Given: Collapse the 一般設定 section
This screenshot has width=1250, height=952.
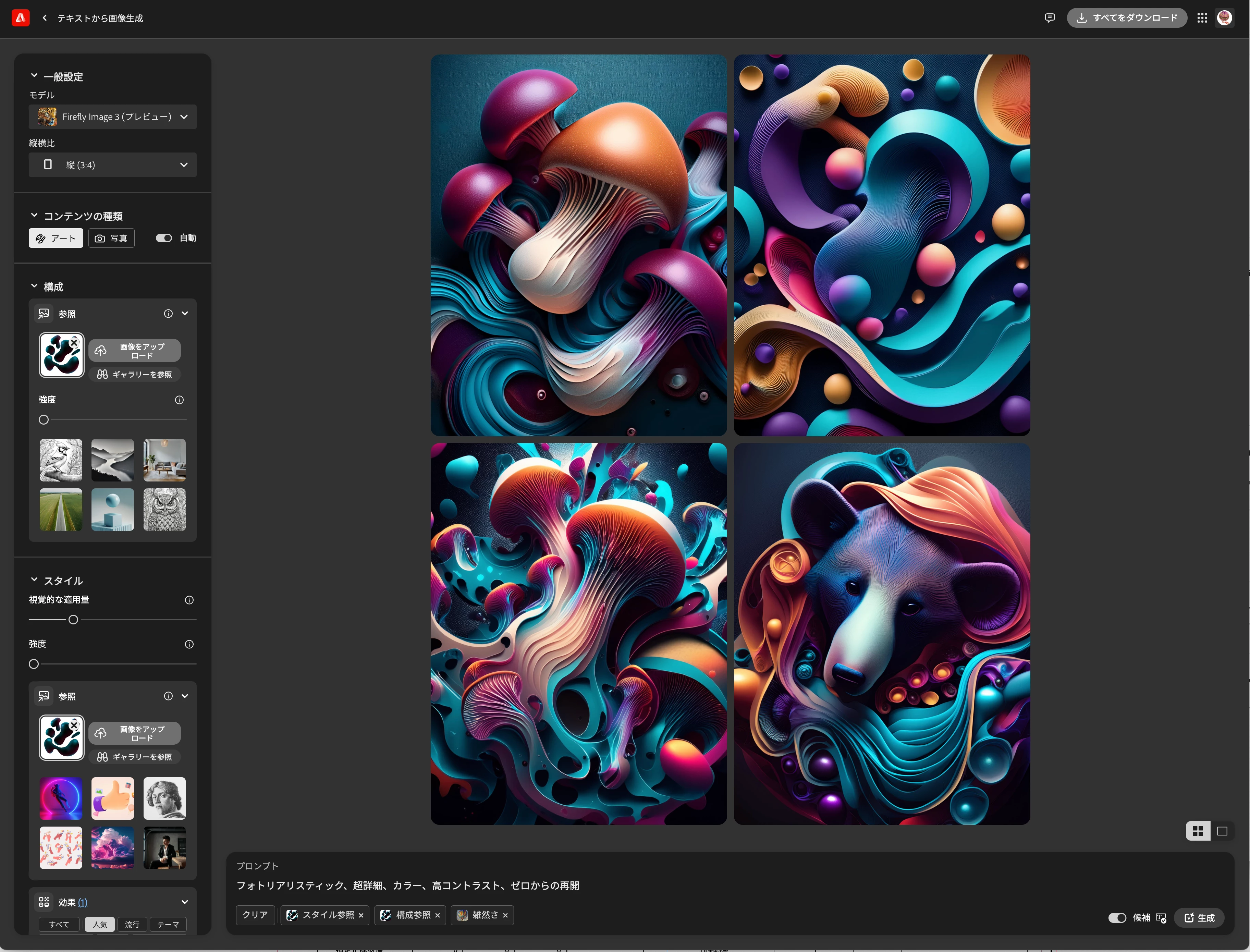Looking at the screenshot, I should pyautogui.click(x=34, y=76).
